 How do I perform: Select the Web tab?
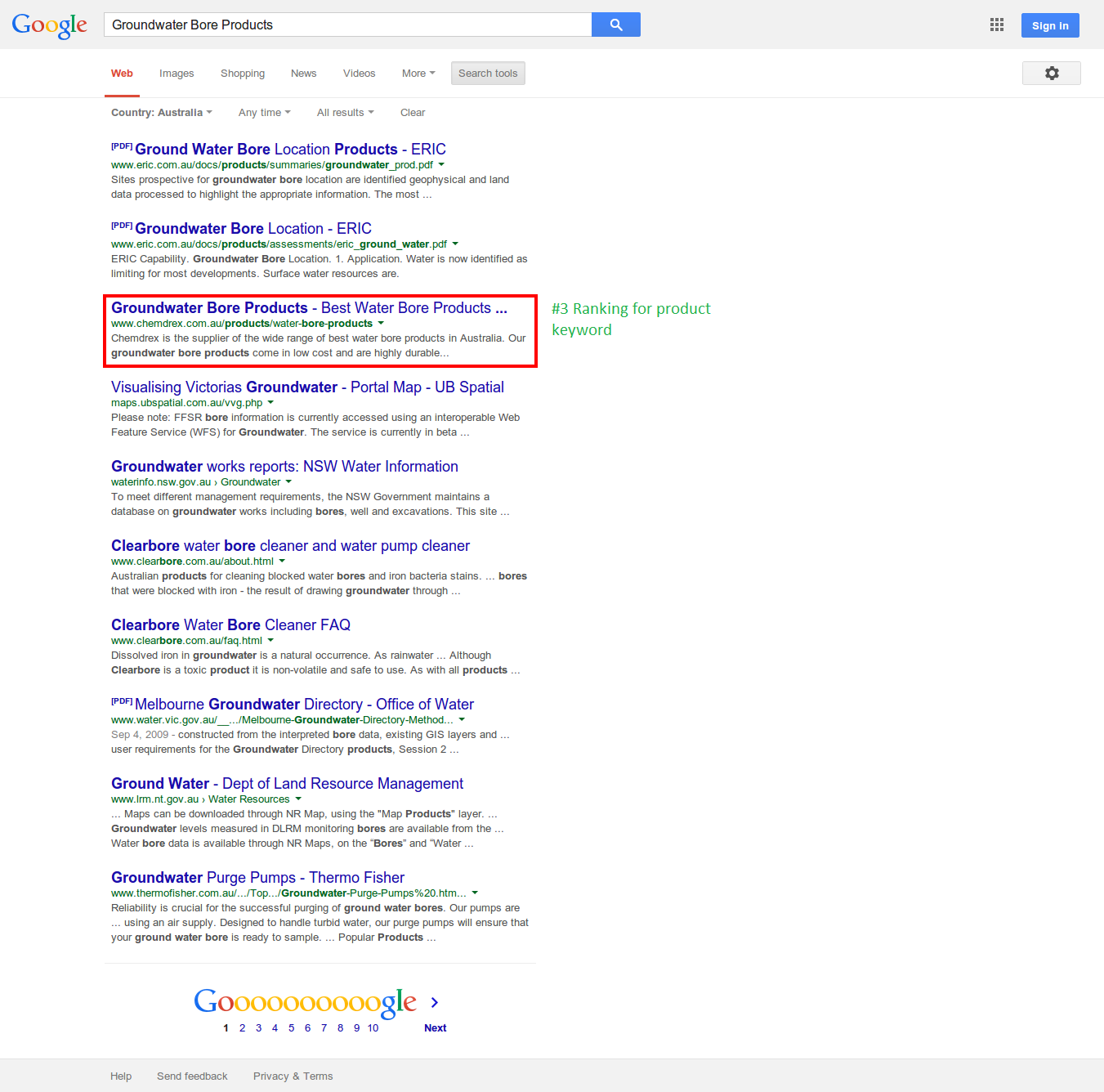pyautogui.click(x=122, y=73)
